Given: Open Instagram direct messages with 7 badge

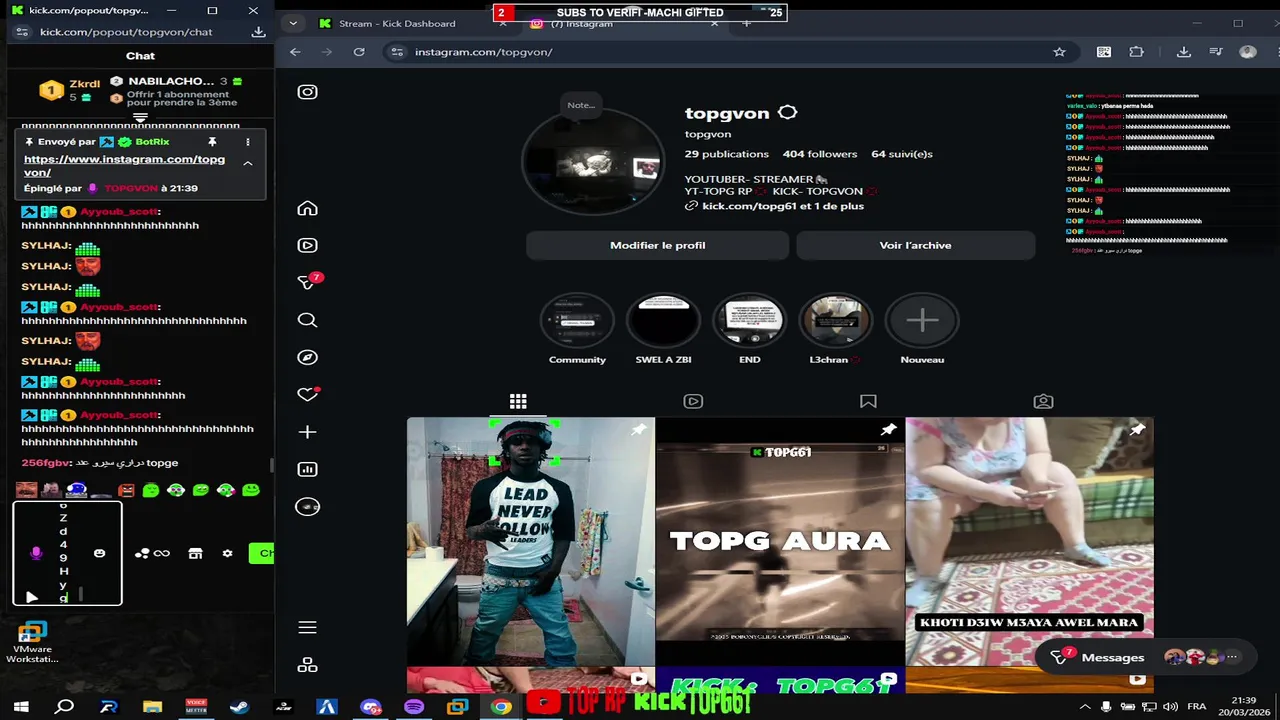Looking at the screenshot, I should (x=308, y=282).
